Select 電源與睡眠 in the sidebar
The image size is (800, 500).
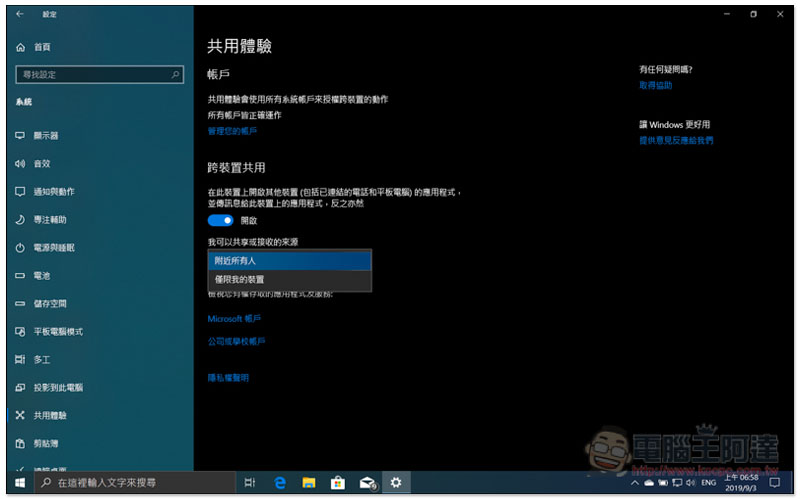point(53,247)
